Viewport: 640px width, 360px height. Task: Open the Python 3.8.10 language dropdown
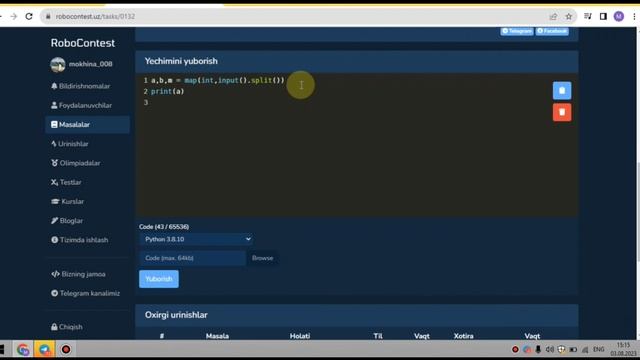(x=196, y=239)
